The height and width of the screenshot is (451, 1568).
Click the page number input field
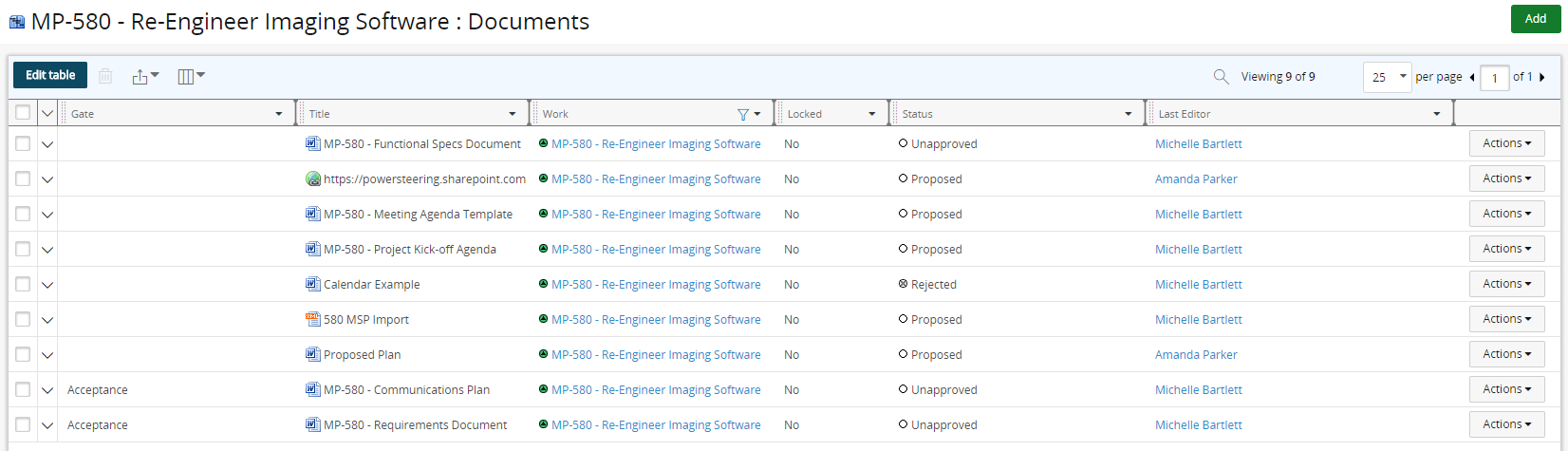point(1494,78)
